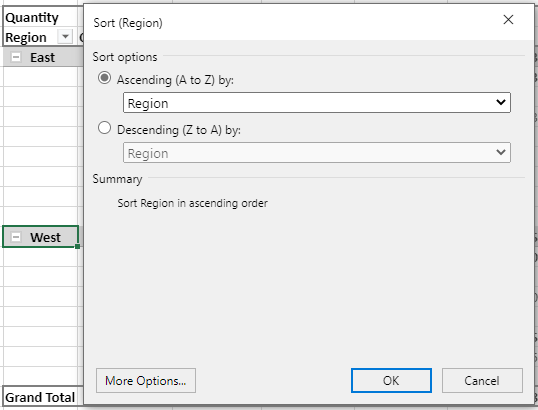Close the Sort (Region) dialog
538x410 pixels.
coord(508,20)
